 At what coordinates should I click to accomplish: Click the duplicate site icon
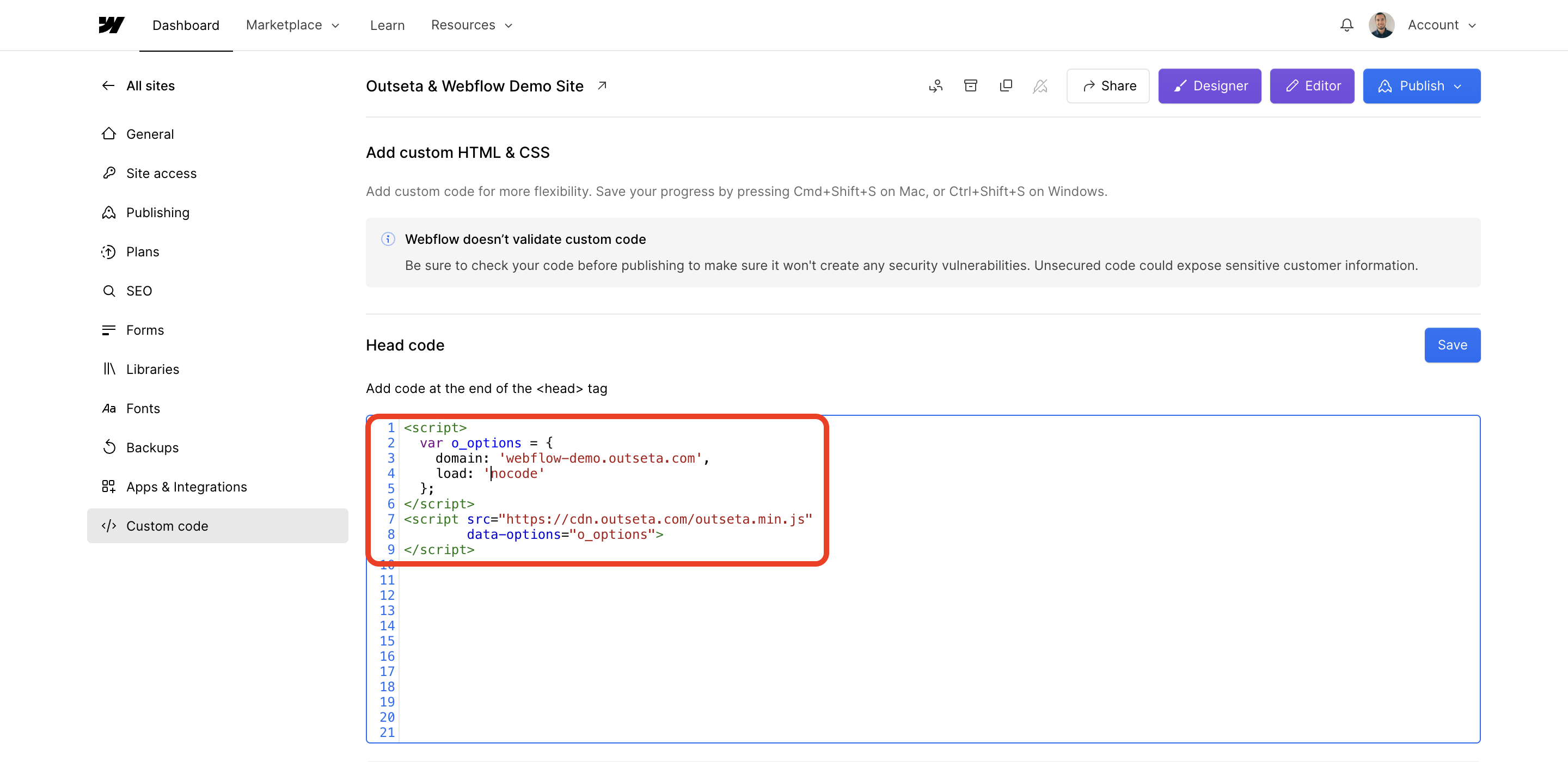(1006, 86)
